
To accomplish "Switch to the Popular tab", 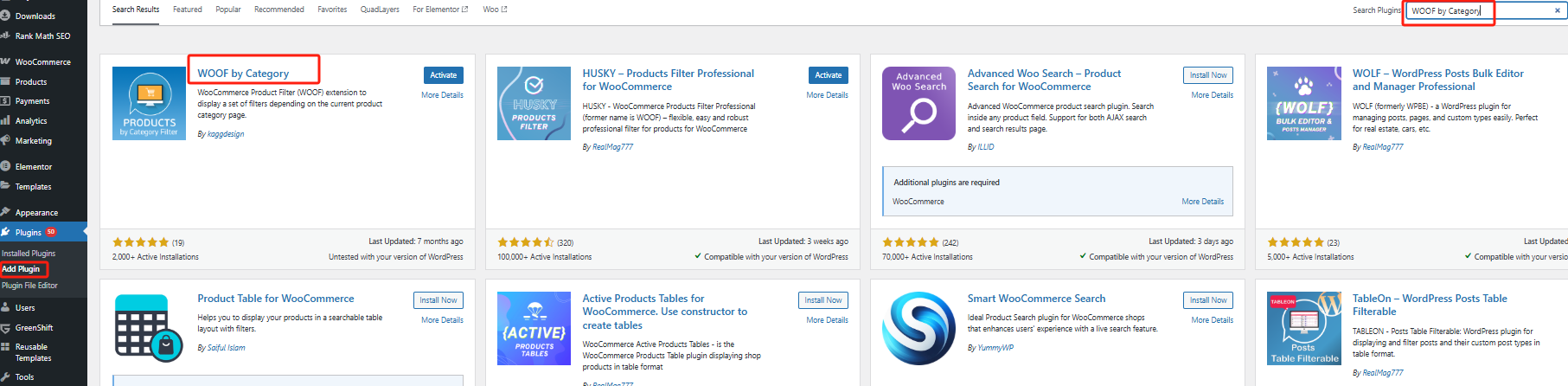I will pos(228,10).
